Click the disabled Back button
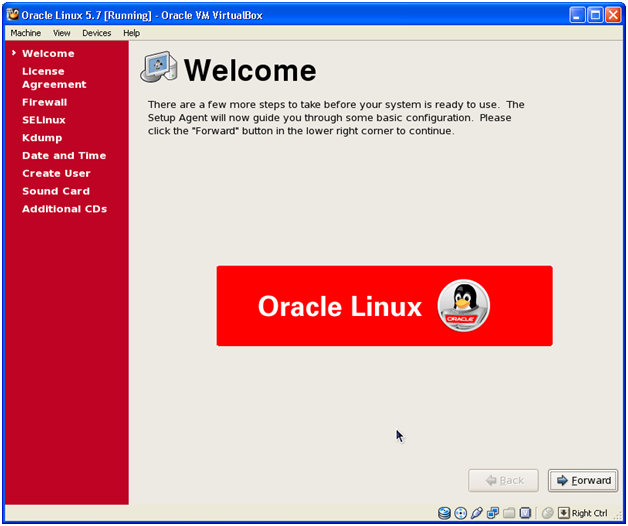Viewport: 628px width, 526px height. click(x=503, y=480)
